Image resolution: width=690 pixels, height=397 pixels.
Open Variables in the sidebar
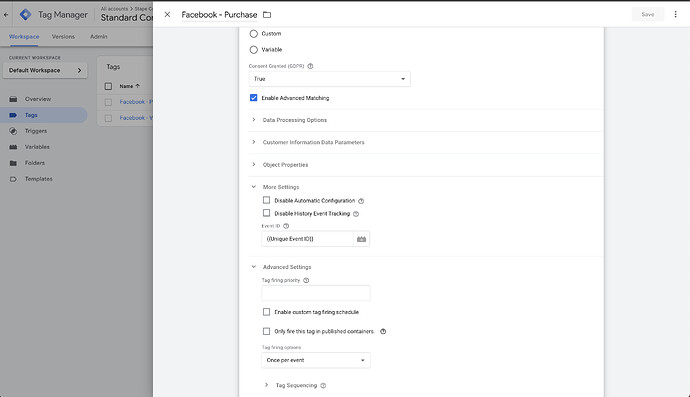[37, 147]
